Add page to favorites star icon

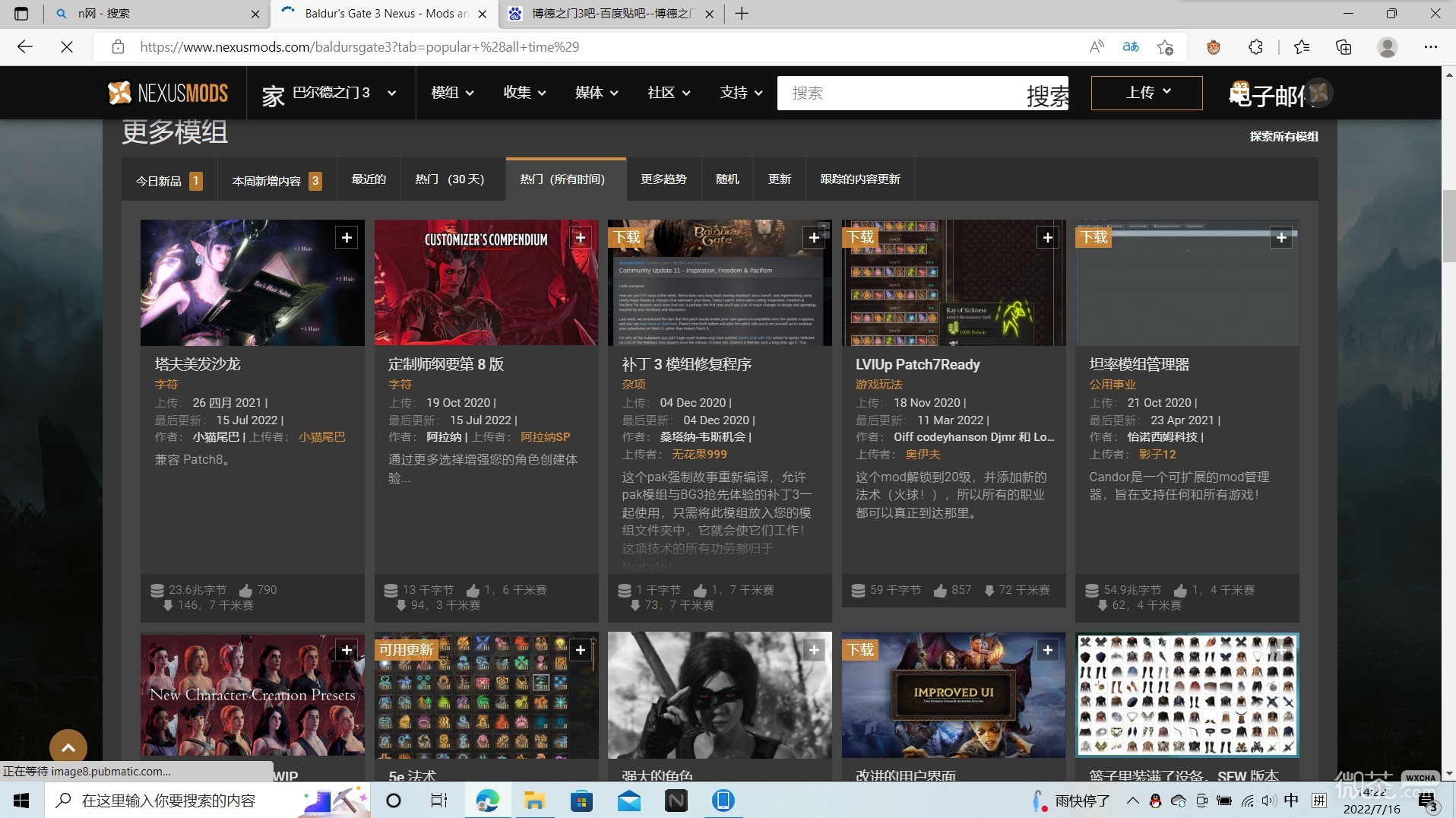pyautogui.click(x=1165, y=47)
